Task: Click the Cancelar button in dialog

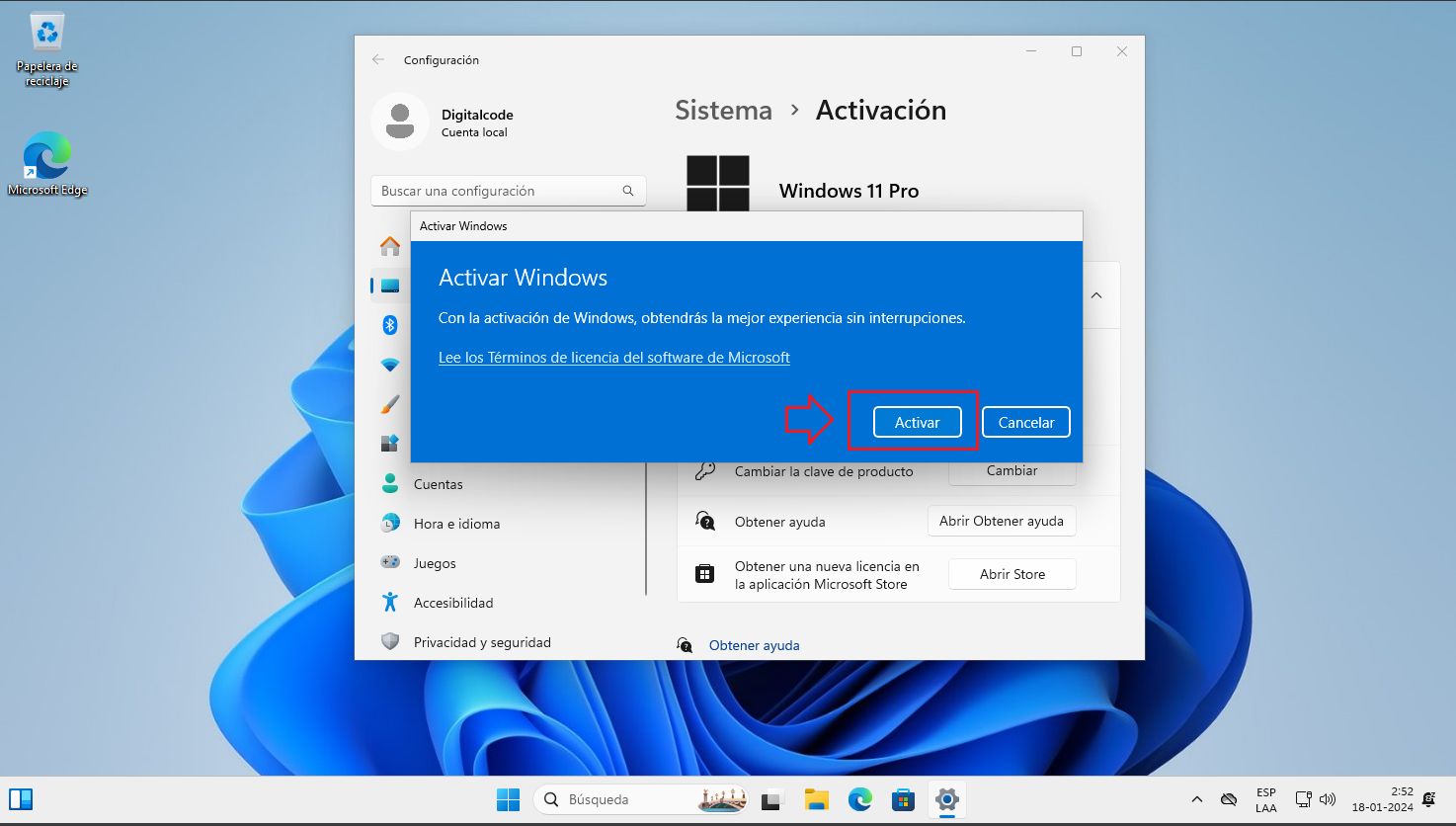Action: pos(1026,422)
